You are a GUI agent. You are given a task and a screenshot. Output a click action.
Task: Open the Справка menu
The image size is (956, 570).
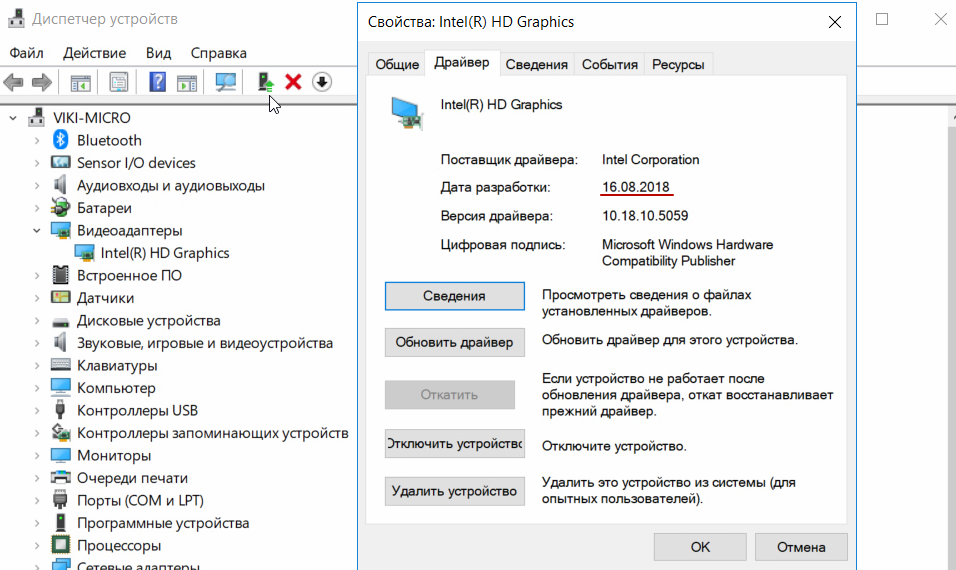(218, 53)
